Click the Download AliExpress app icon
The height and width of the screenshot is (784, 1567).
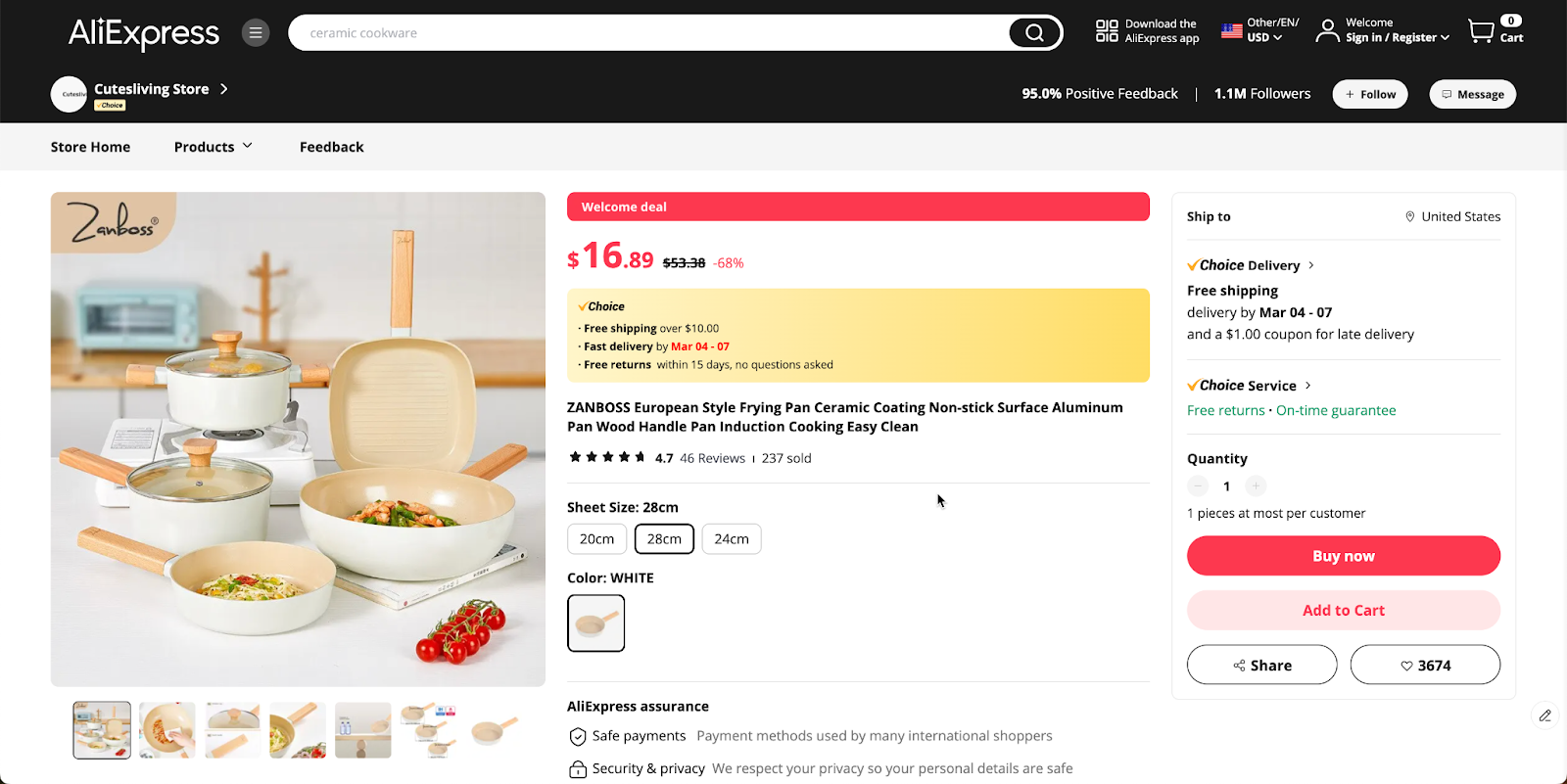[x=1106, y=29]
